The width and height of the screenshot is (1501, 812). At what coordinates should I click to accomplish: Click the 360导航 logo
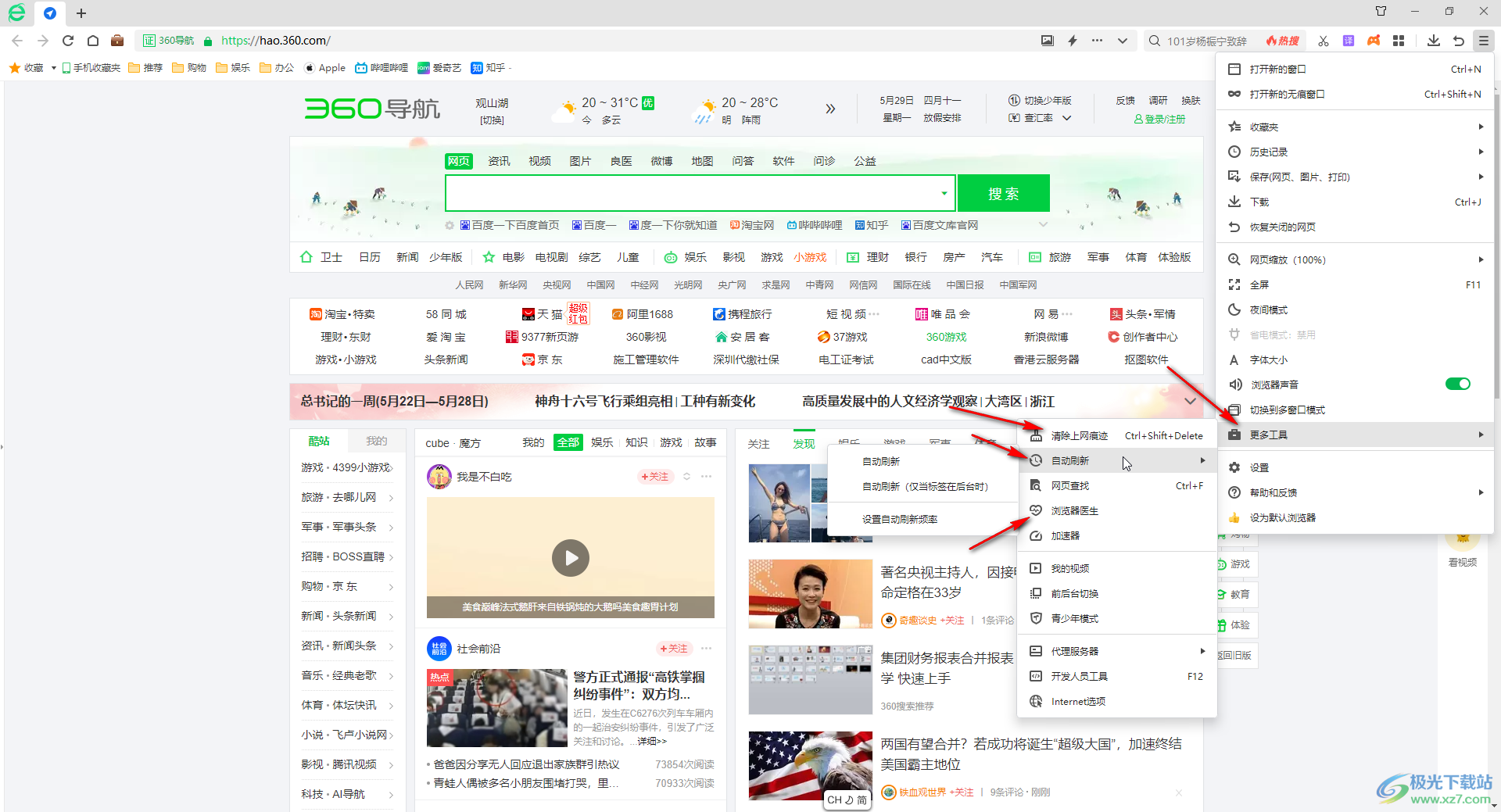point(372,109)
